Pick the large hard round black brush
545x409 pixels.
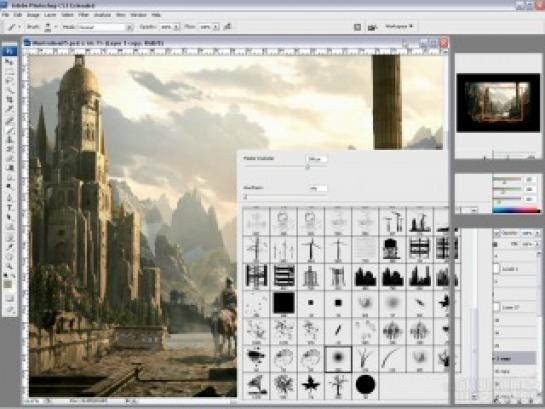(x=365, y=385)
